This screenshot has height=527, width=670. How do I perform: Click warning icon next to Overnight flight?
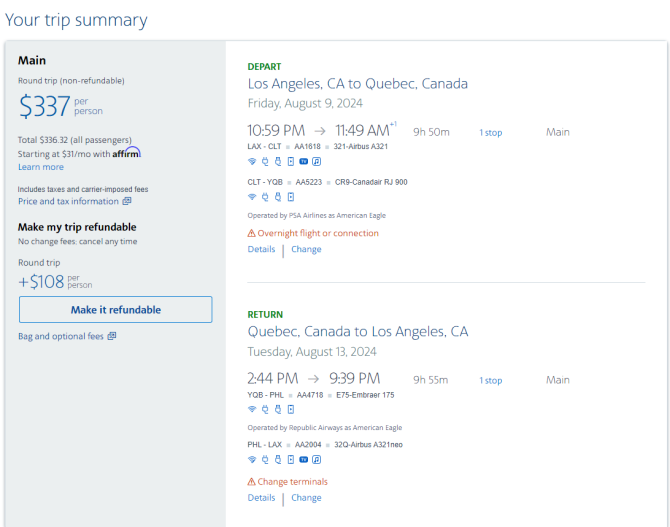coord(251,233)
